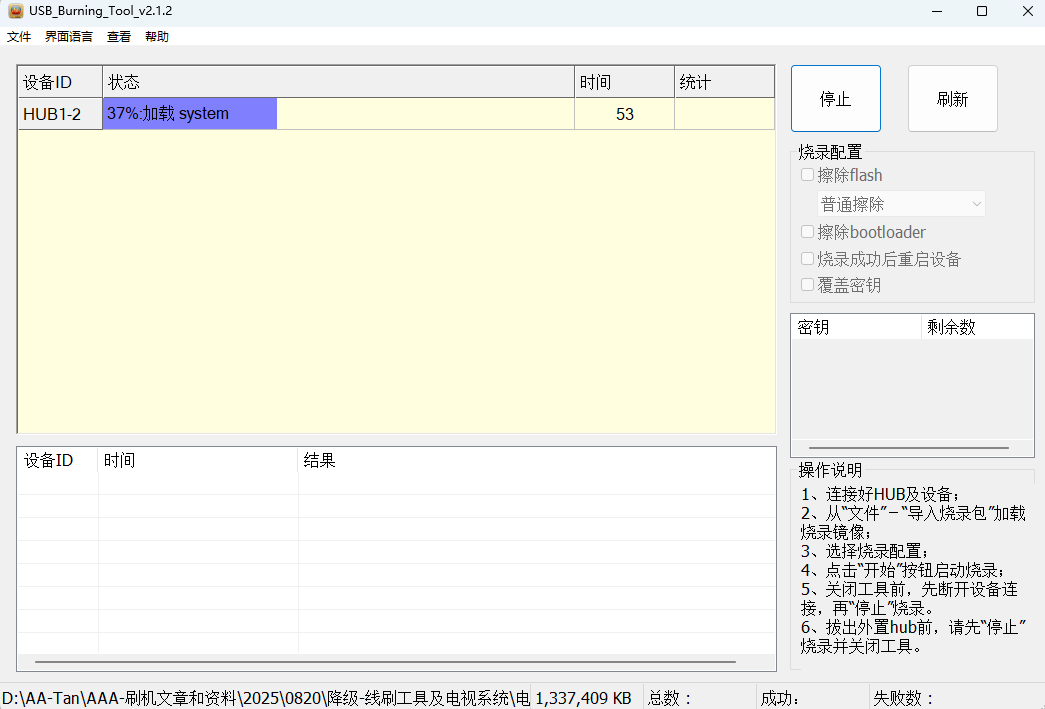Open the 查看 menu
The height and width of the screenshot is (709, 1045).
coord(119,37)
